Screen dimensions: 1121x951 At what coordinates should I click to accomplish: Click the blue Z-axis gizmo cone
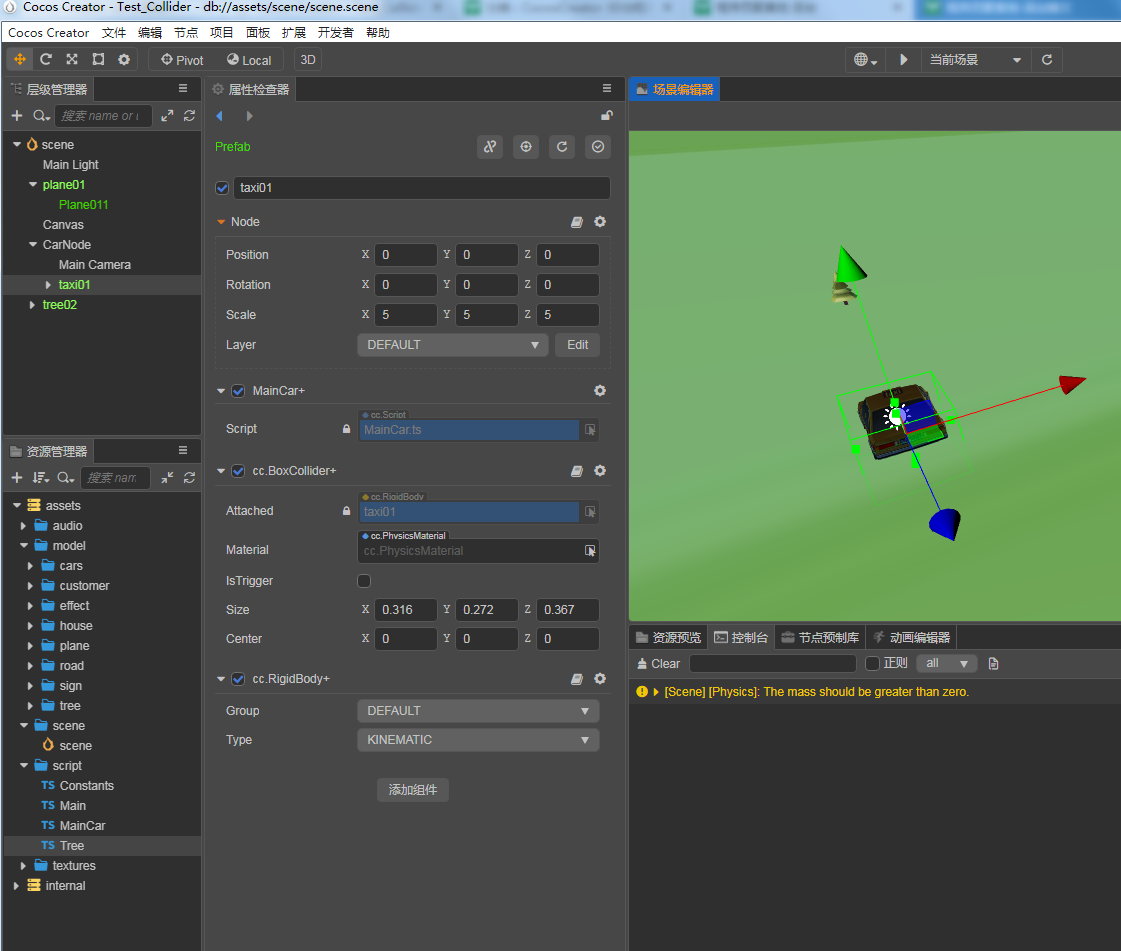pos(944,523)
